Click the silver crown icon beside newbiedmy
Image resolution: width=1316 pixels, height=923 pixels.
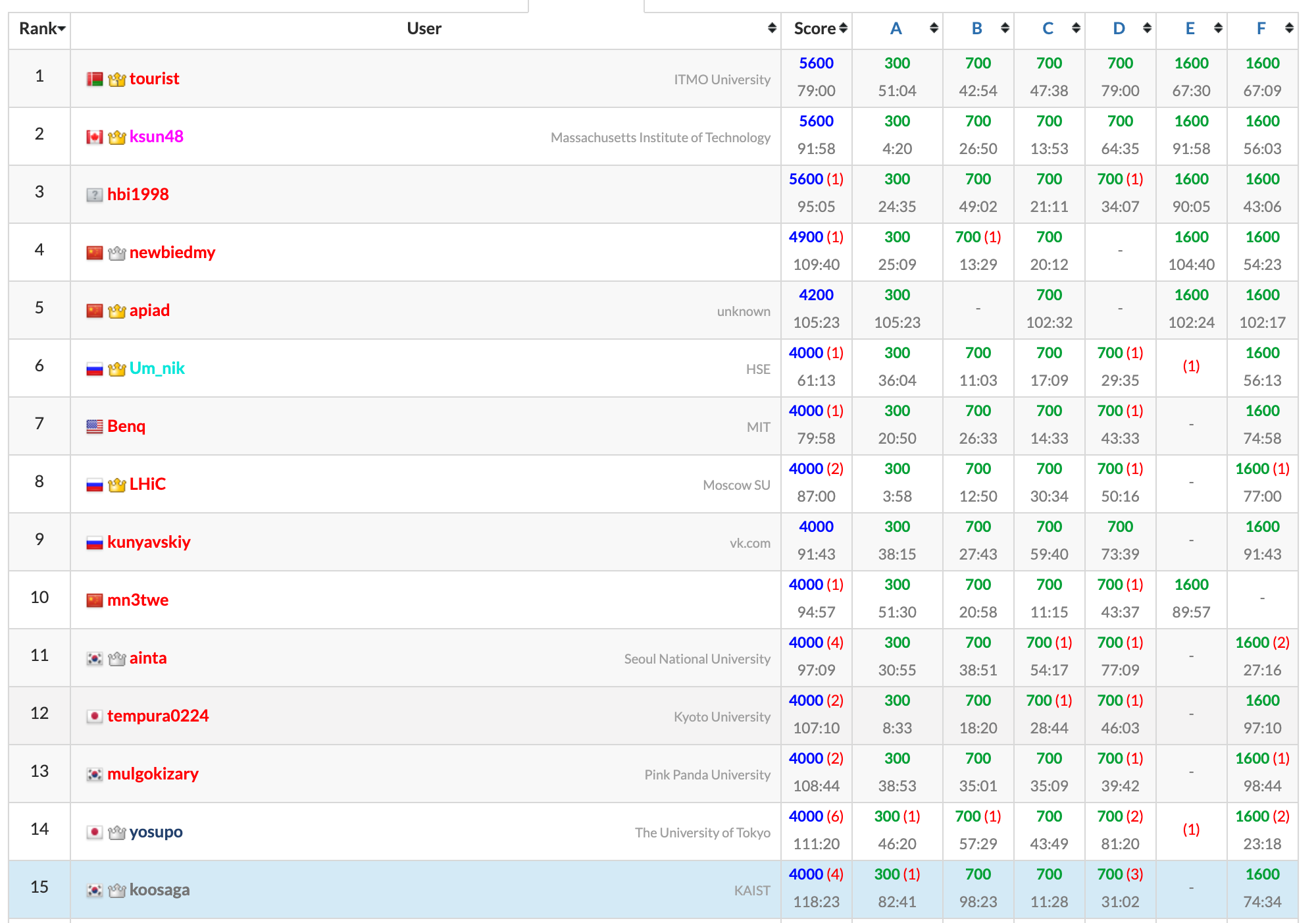pos(116,253)
